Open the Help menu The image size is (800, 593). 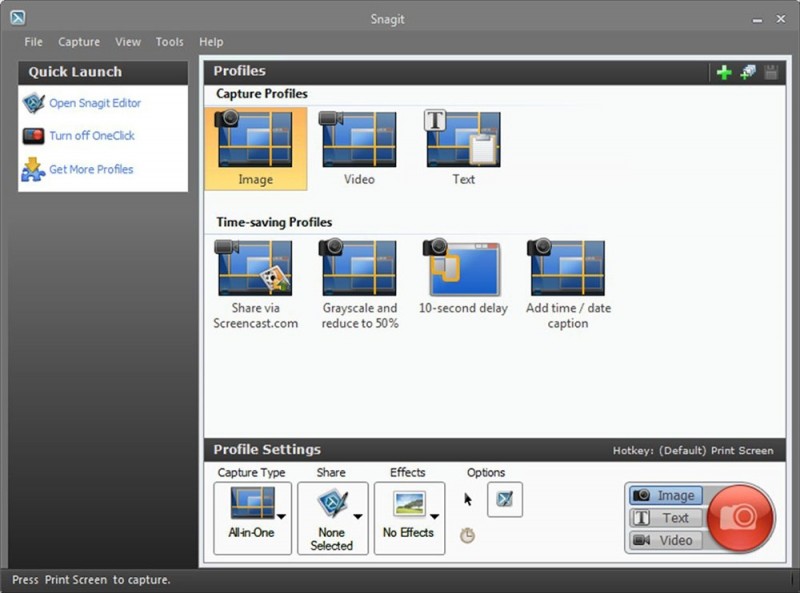[x=211, y=42]
